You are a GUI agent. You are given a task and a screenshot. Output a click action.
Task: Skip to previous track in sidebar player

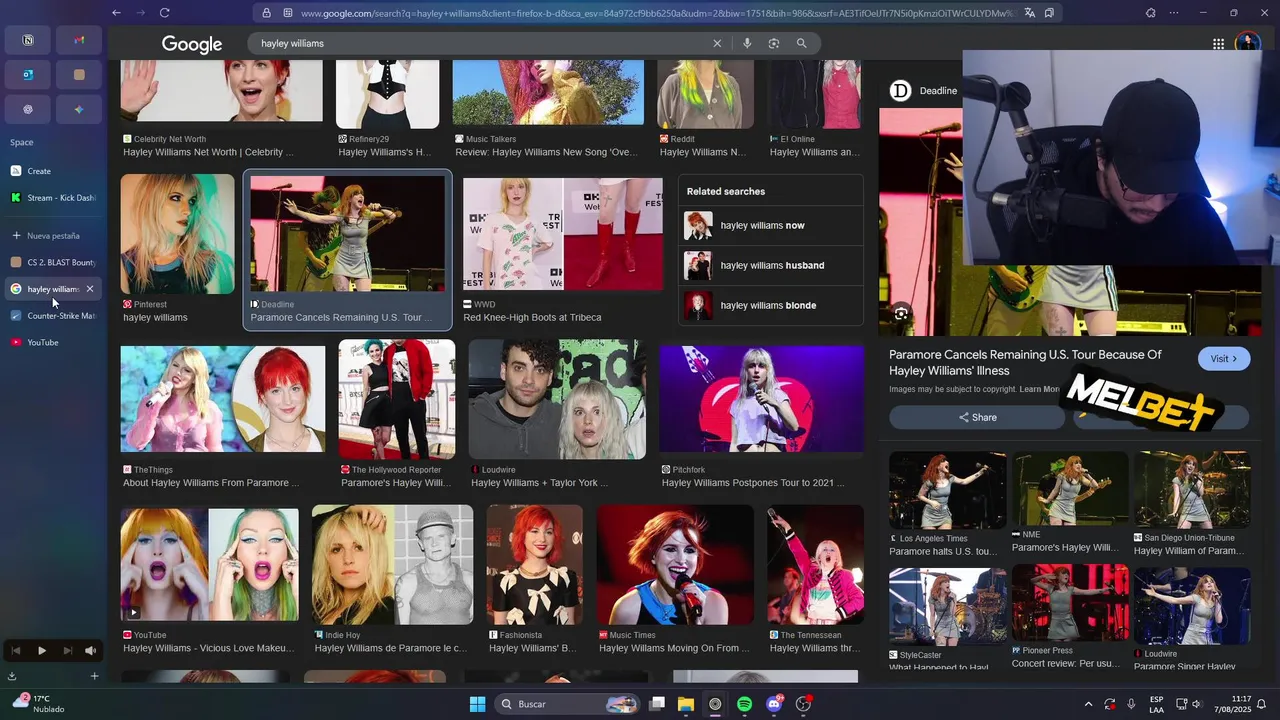16,651
